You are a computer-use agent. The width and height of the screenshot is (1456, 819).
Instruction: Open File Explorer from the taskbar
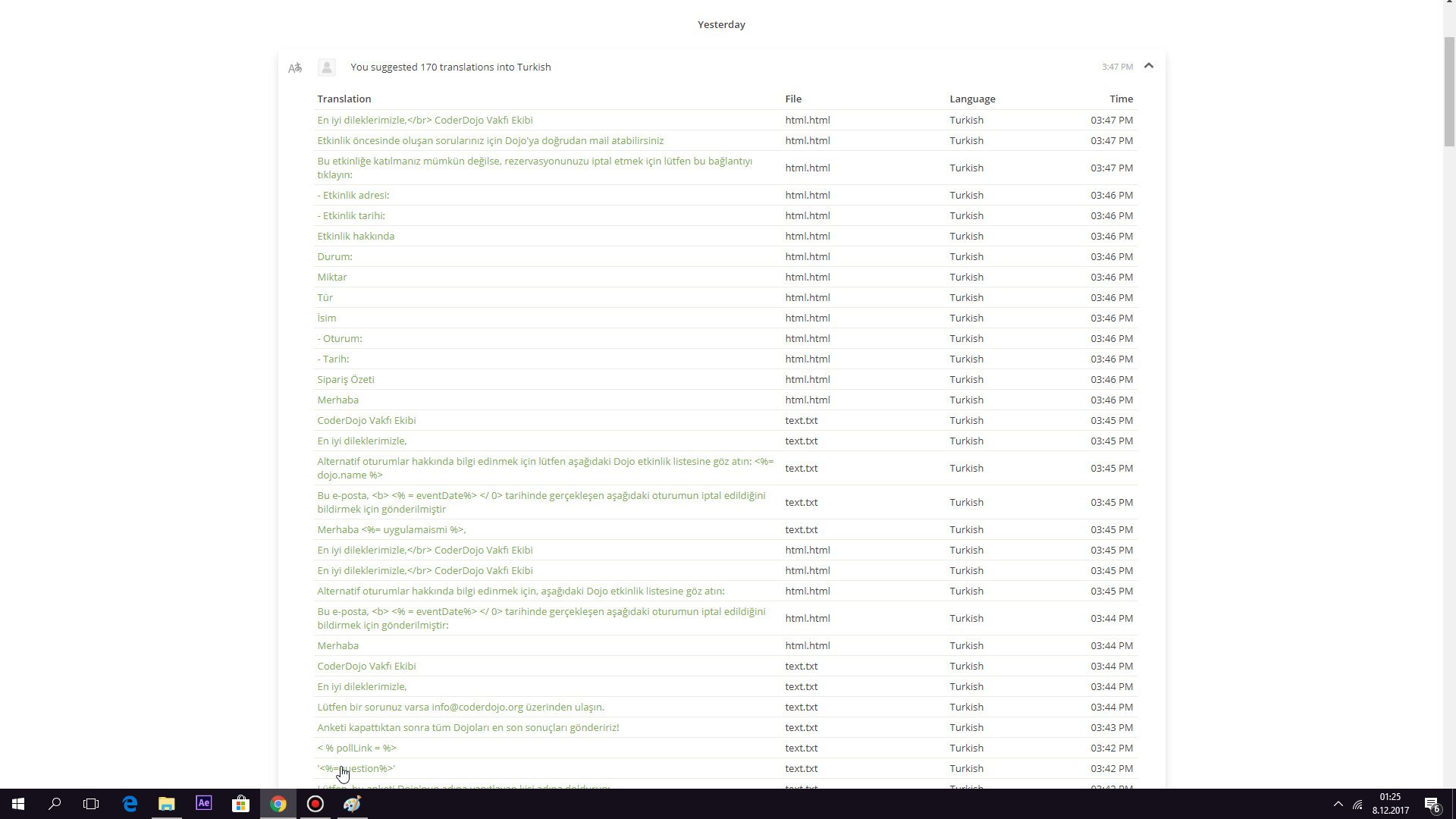[x=167, y=804]
